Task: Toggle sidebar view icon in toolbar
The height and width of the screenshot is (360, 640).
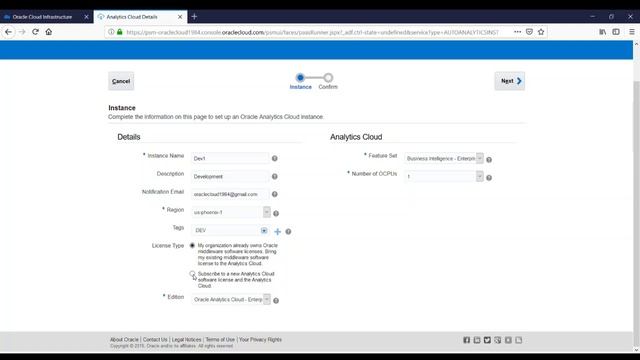Action: pyautogui.click(x=616, y=32)
